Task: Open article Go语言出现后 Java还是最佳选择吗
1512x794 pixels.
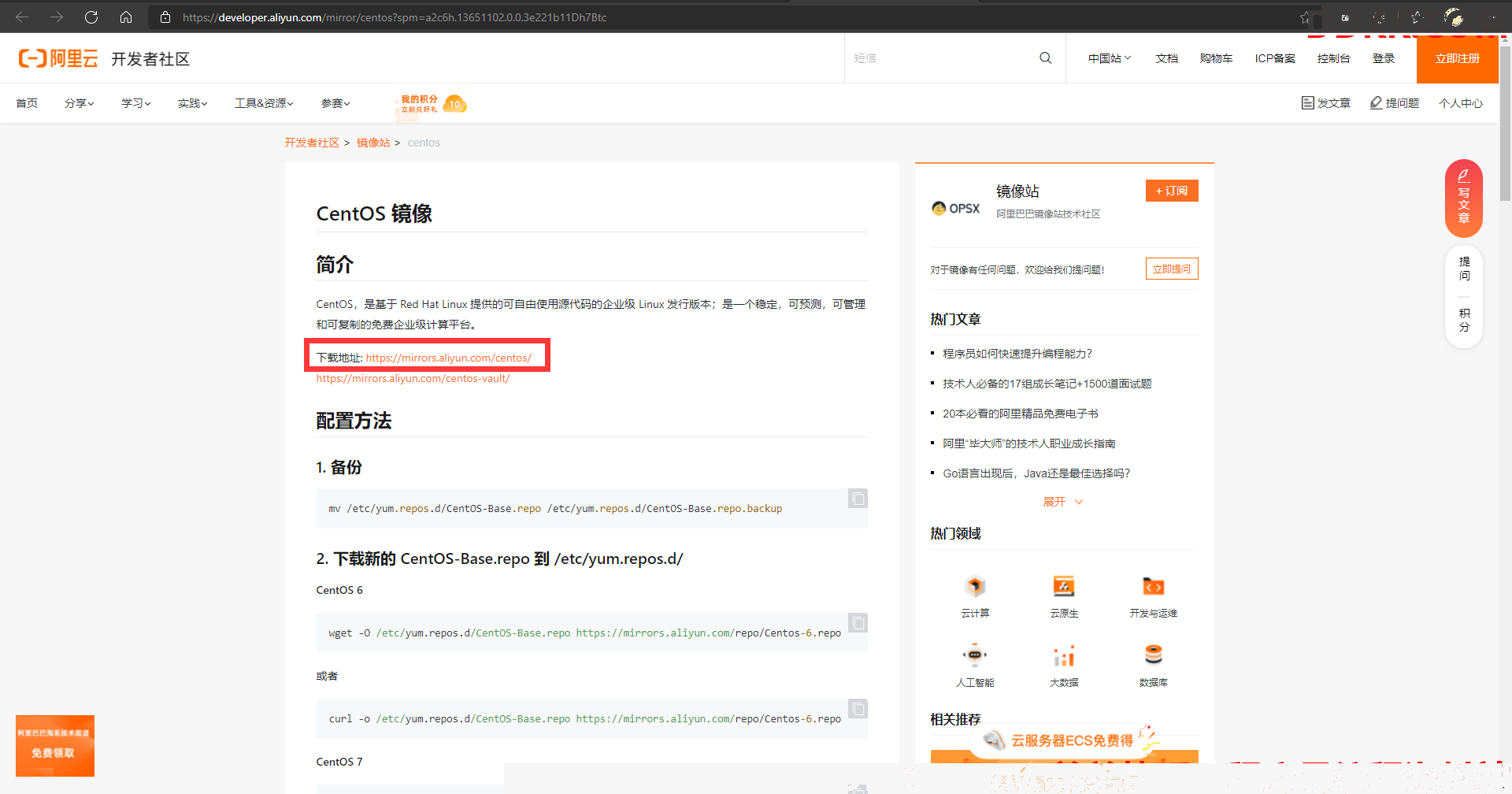Action: click(x=1036, y=473)
